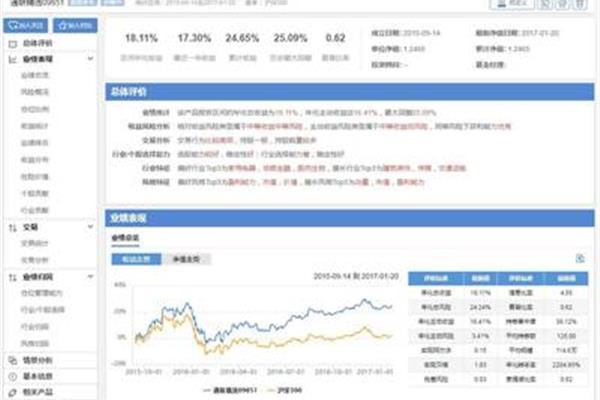Viewport: 600px width, 400px height.
Task: Collapse the 业绩归因 sidebar group chevron
Action: pyautogui.click(x=90, y=277)
